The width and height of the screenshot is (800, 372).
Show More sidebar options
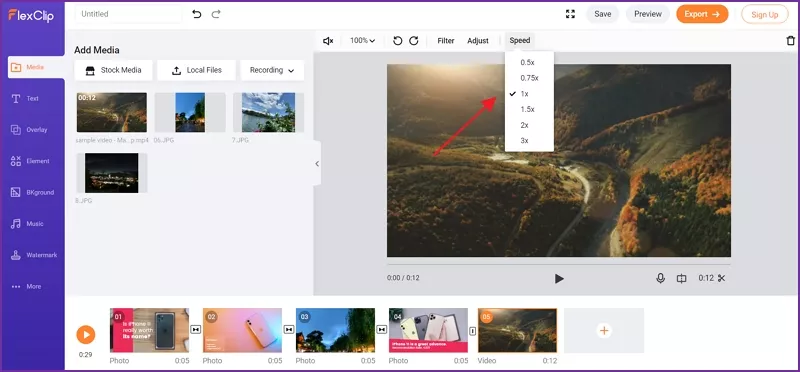pyautogui.click(x=26, y=286)
